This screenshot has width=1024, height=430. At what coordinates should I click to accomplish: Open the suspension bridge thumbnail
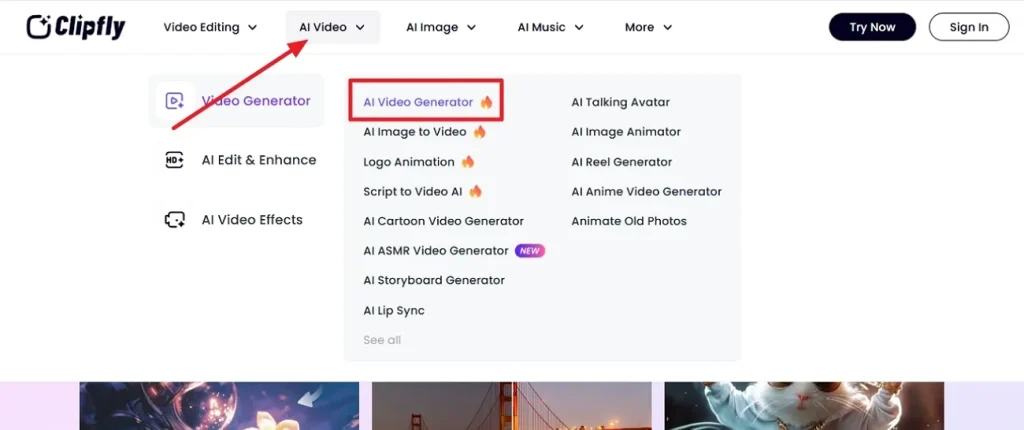512,406
